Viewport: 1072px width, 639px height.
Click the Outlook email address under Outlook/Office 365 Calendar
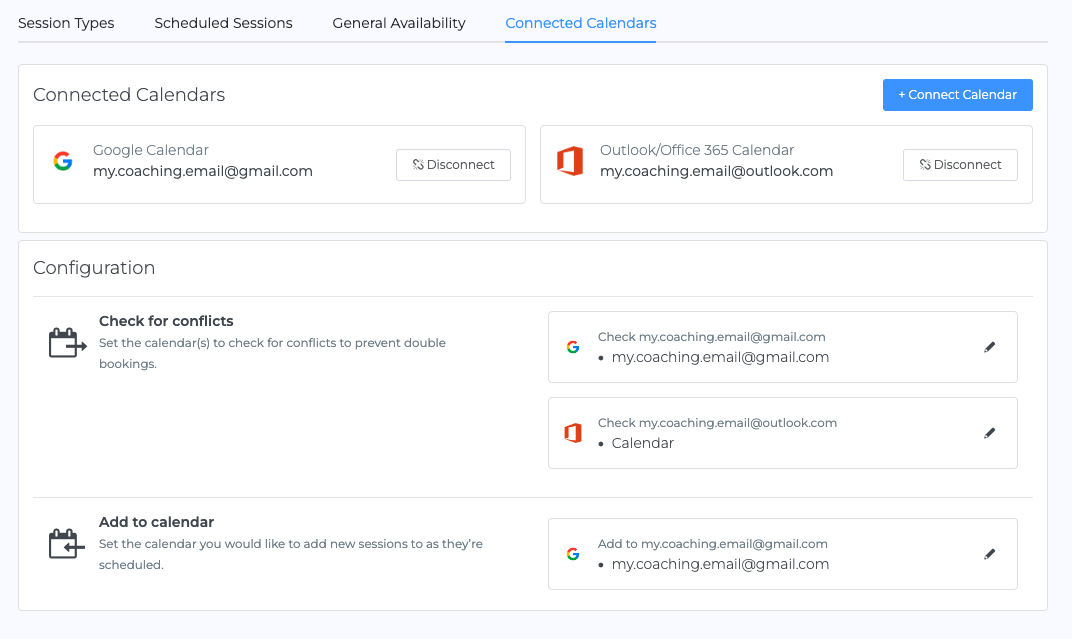(x=716, y=171)
